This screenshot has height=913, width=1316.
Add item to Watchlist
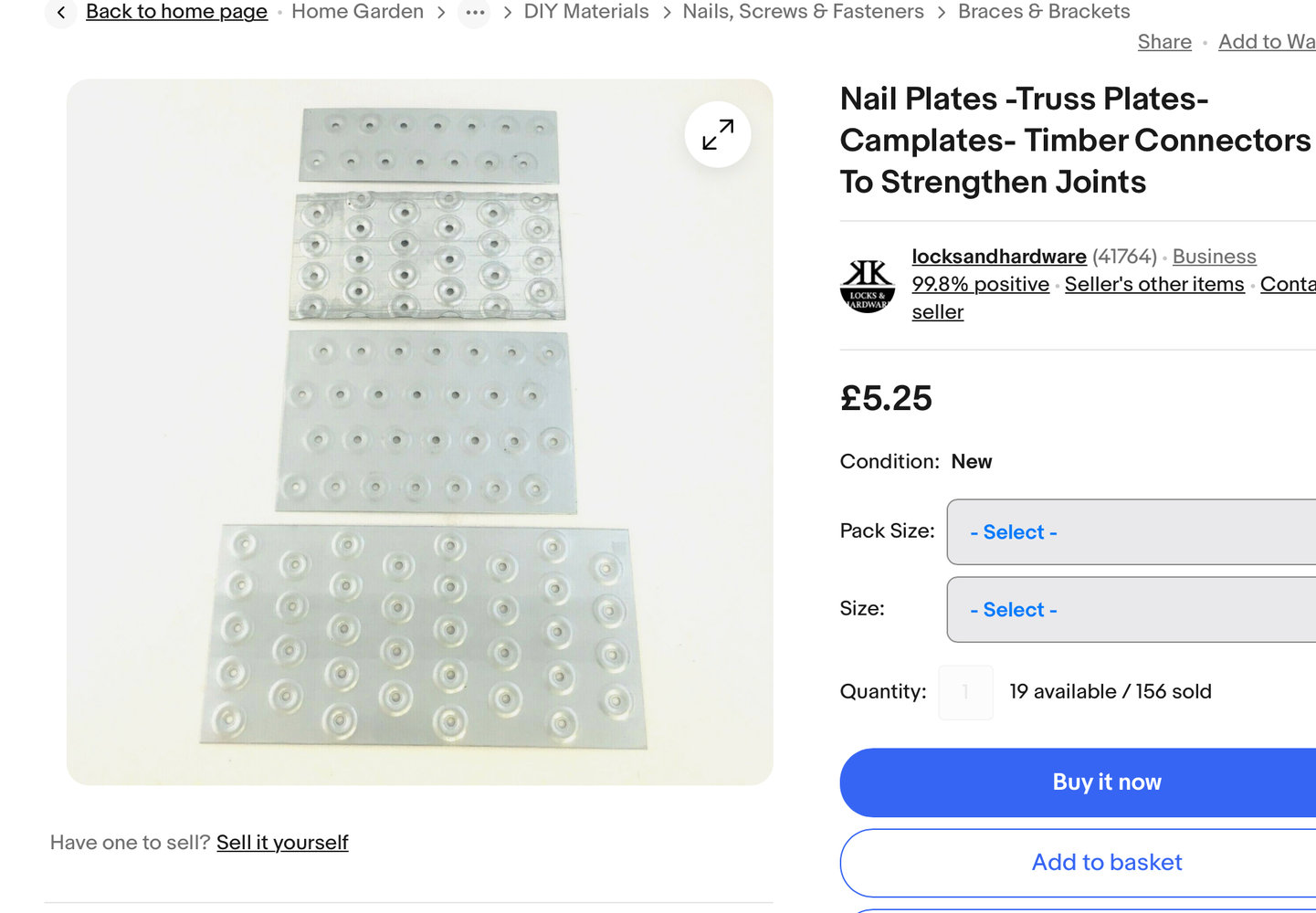pyautogui.click(x=1266, y=42)
